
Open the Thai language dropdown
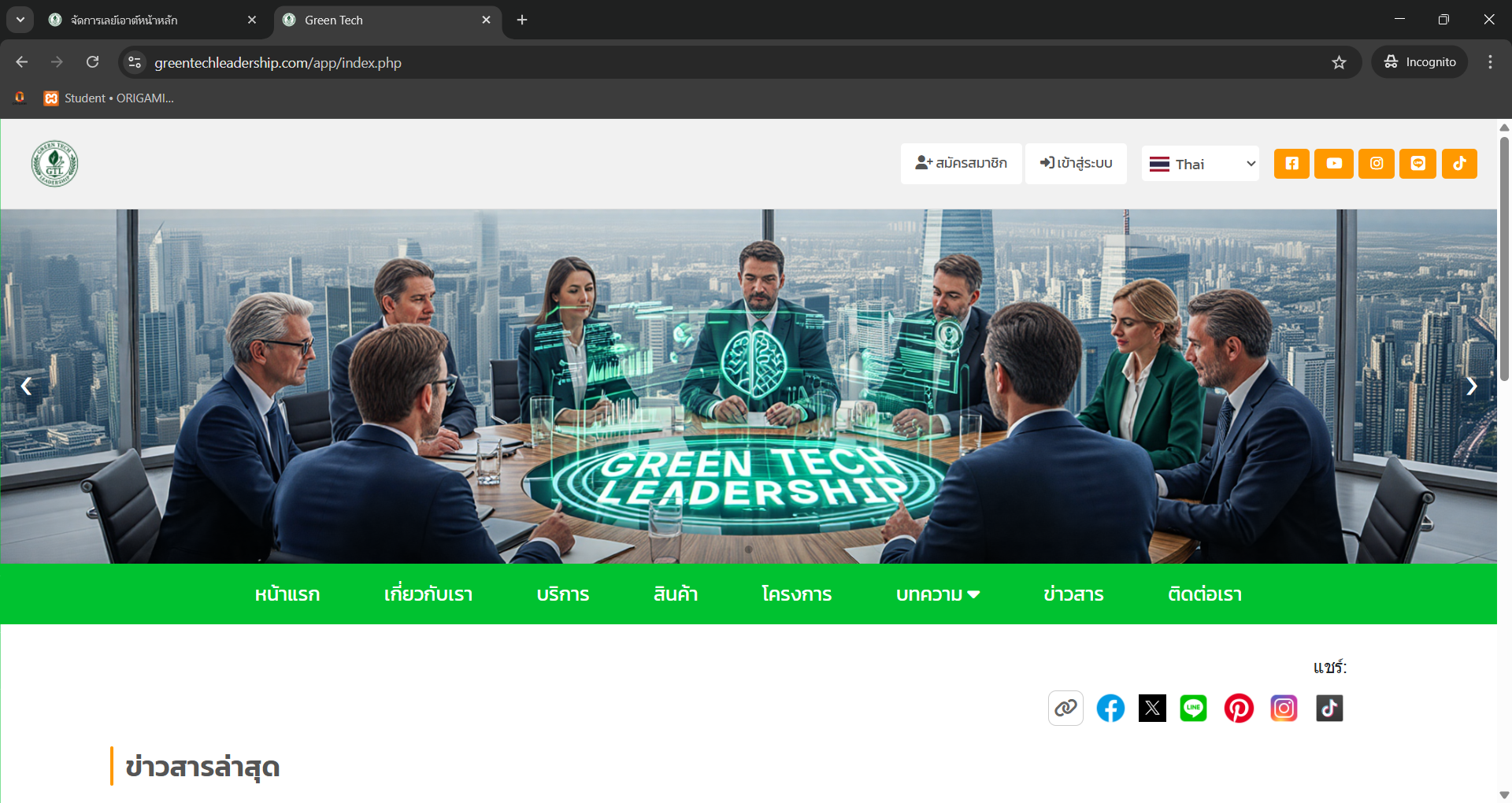click(1200, 164)
